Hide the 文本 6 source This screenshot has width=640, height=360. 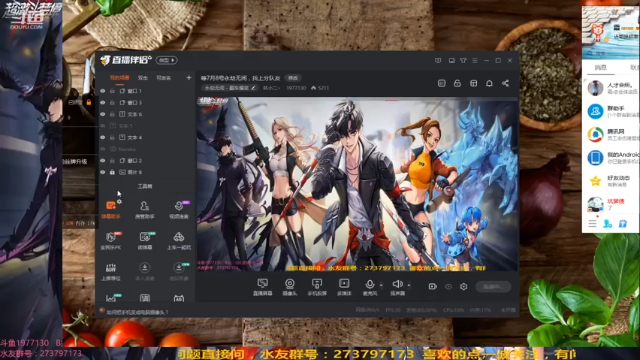click(x=102, y=114)
